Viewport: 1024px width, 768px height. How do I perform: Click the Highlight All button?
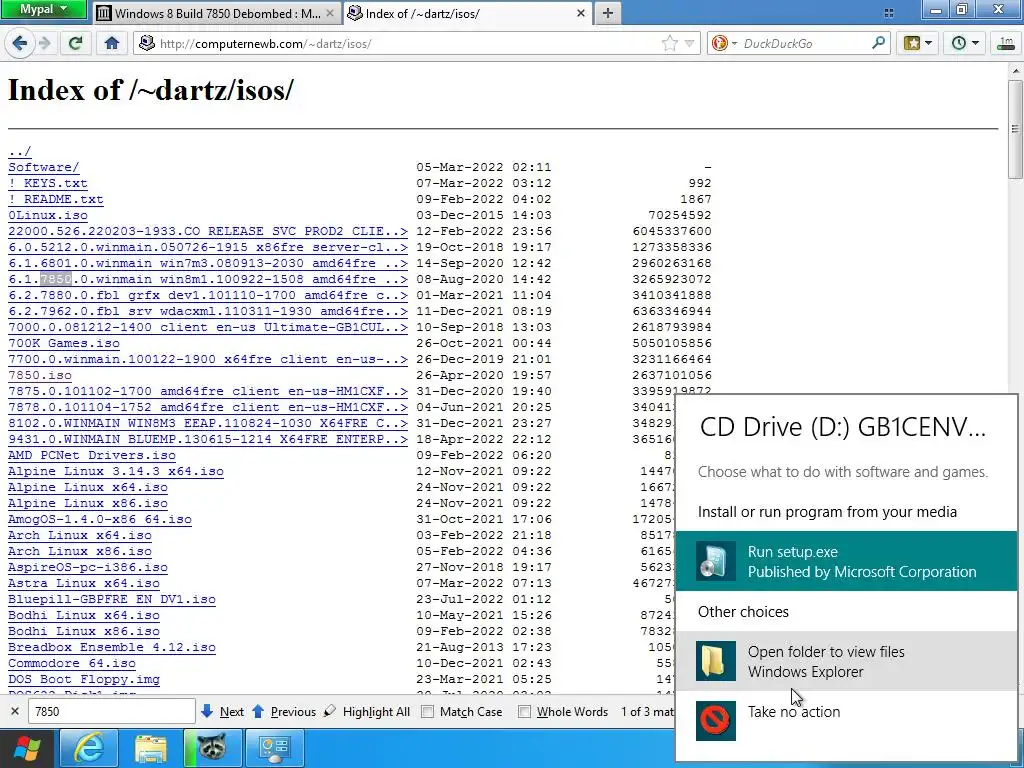point(367,711)
